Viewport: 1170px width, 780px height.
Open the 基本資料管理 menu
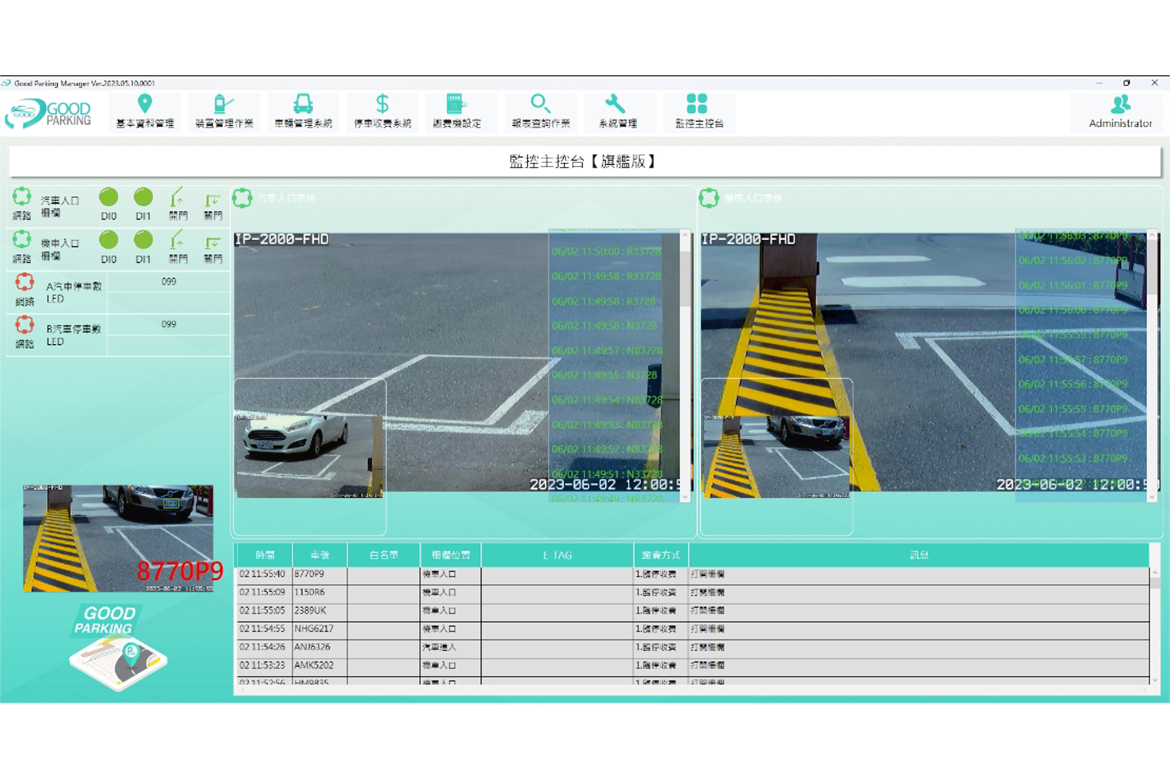(145, 111)
